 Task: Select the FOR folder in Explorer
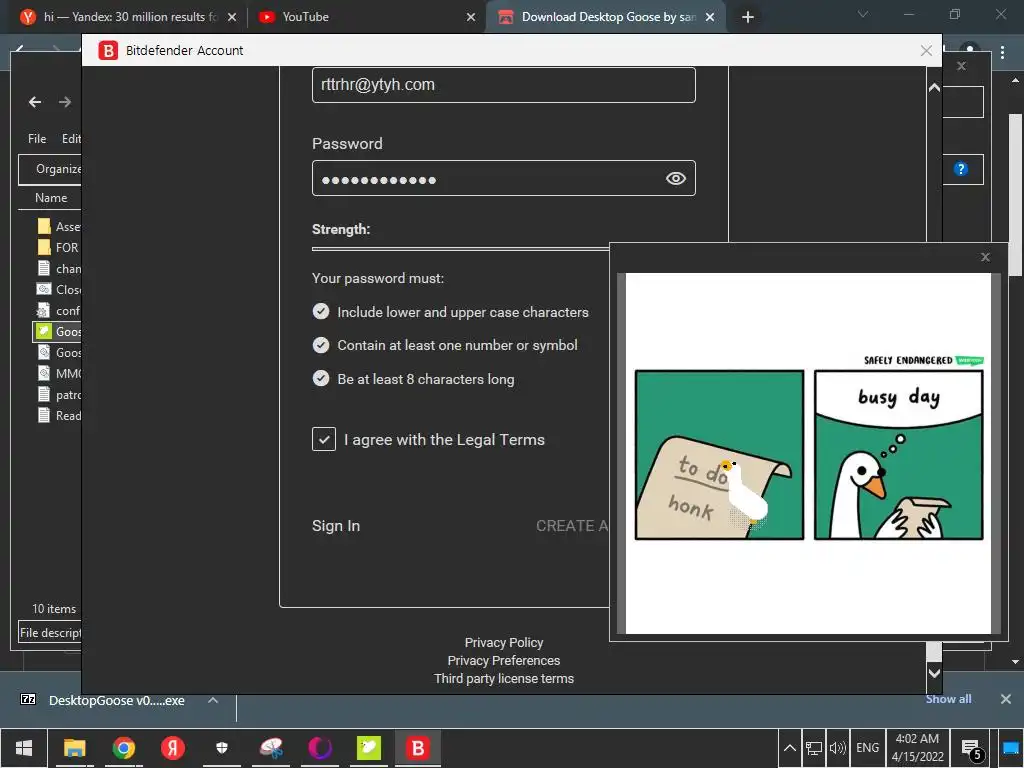click(59, 248)
